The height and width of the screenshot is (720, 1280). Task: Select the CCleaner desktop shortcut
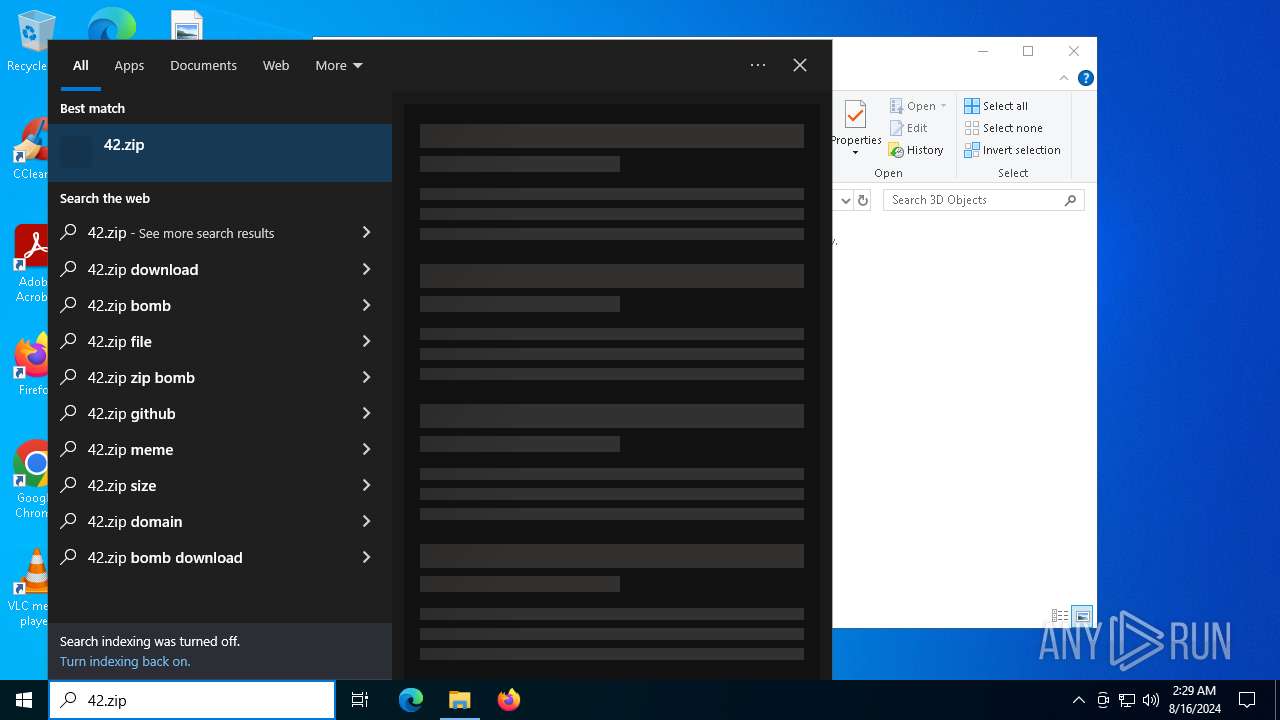29,149
